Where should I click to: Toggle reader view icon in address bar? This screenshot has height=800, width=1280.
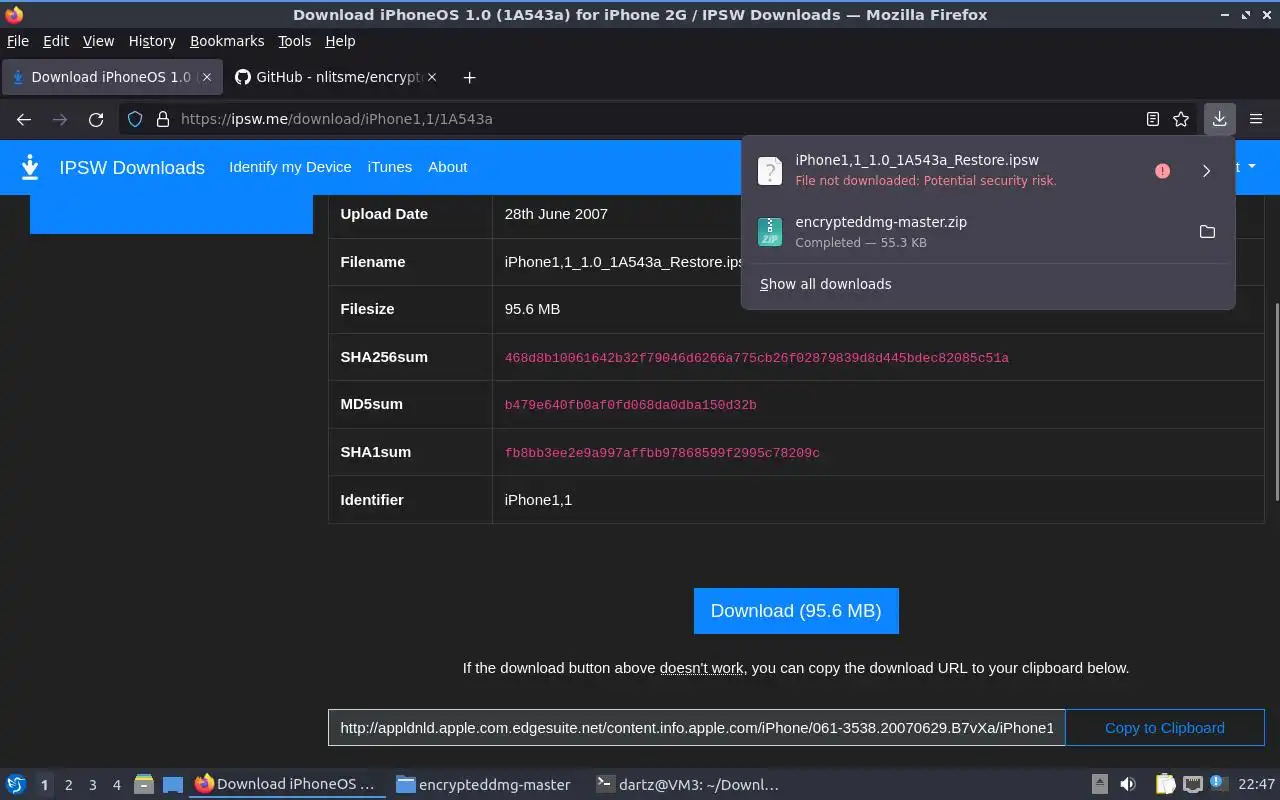click(1153, 119)
